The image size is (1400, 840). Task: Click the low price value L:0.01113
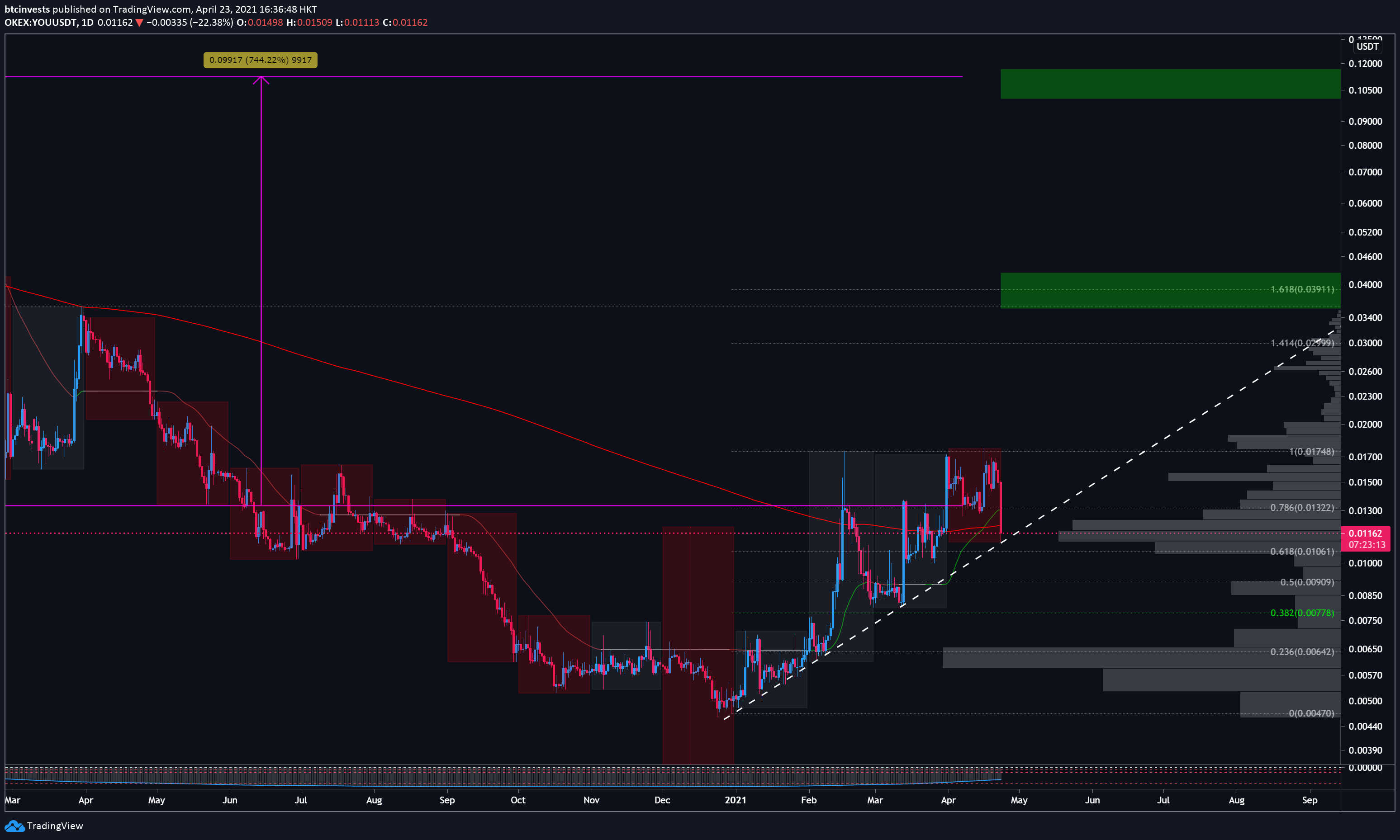click(x=357, y=23)
